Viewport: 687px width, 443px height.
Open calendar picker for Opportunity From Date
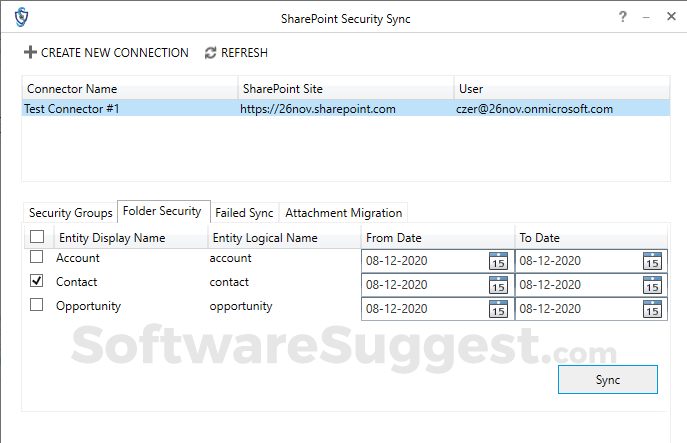498,309
